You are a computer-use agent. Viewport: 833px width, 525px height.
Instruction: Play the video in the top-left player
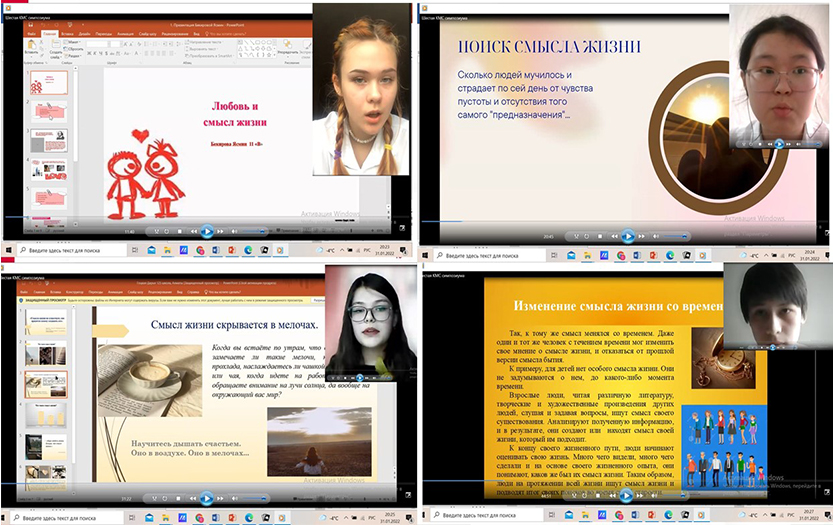point(207,231)
